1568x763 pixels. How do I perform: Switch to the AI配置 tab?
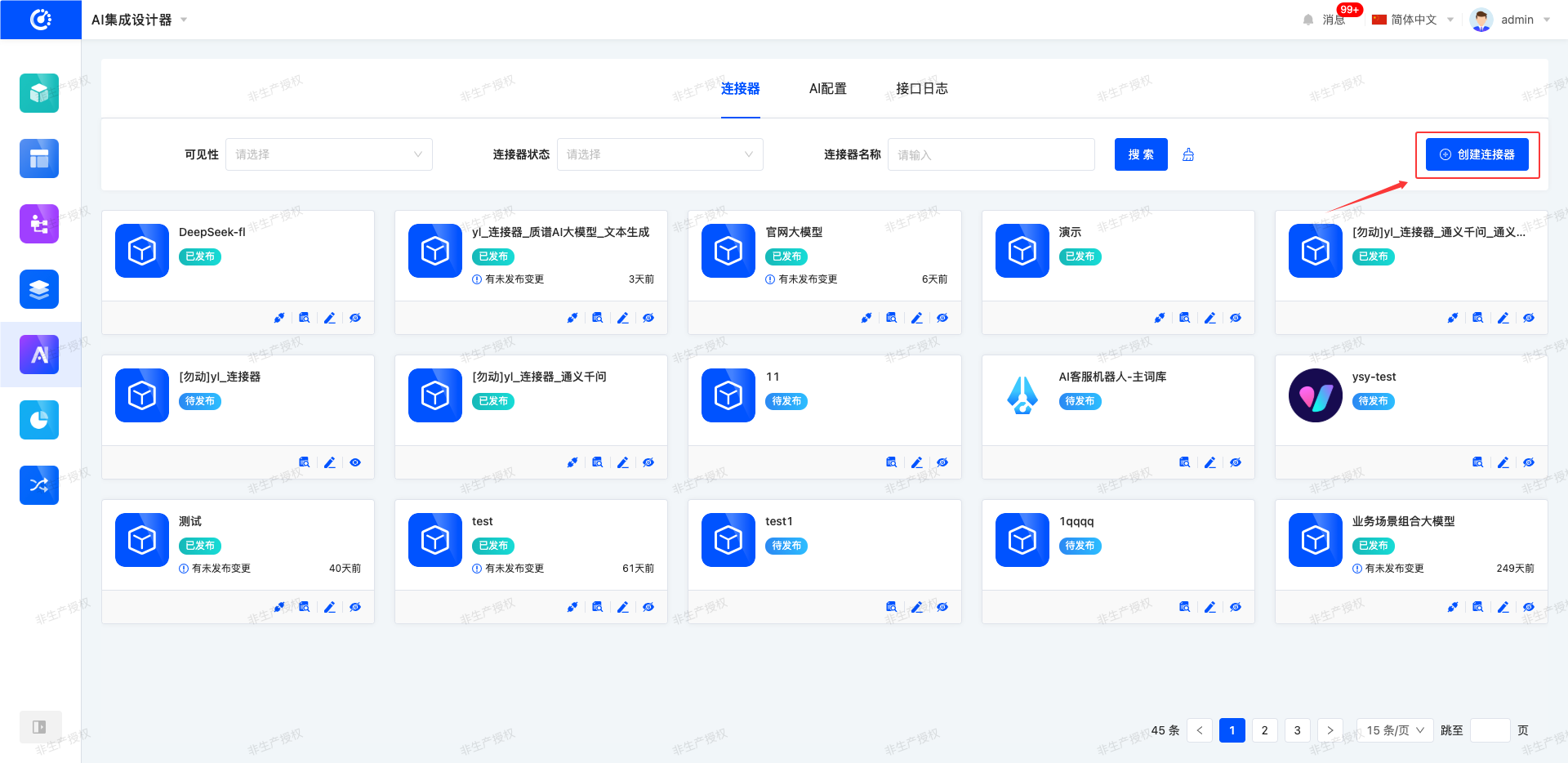coord(827,88)
